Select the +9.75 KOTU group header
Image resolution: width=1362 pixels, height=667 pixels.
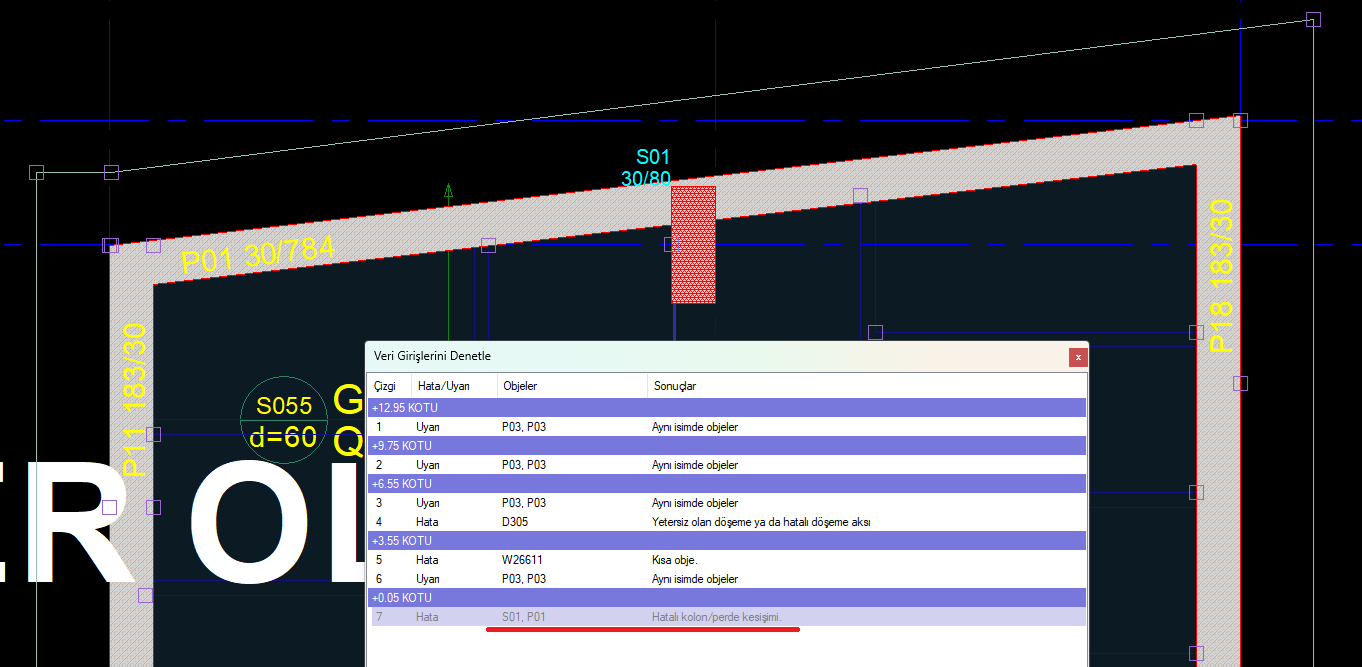[x=727, y=446]
